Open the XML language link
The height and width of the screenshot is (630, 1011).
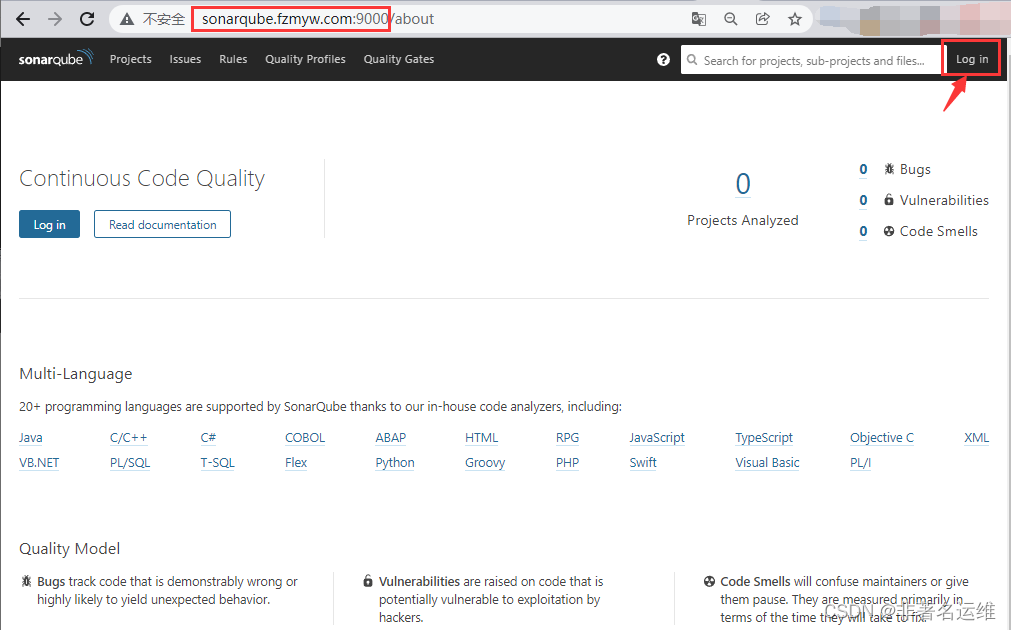tap(976, 437)
